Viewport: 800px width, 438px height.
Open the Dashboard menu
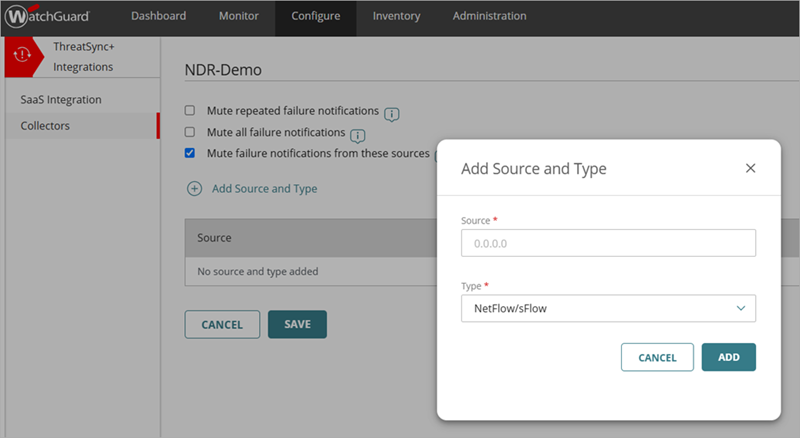158,17
